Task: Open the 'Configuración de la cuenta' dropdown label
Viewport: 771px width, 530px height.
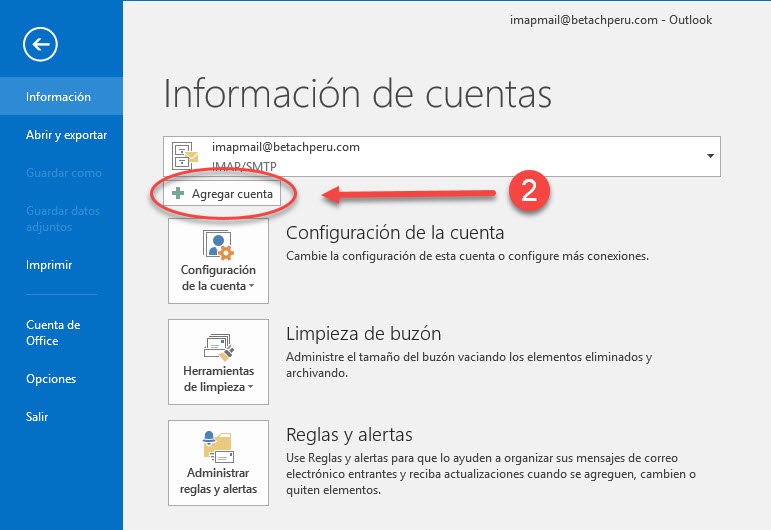Action: [218, 278]
